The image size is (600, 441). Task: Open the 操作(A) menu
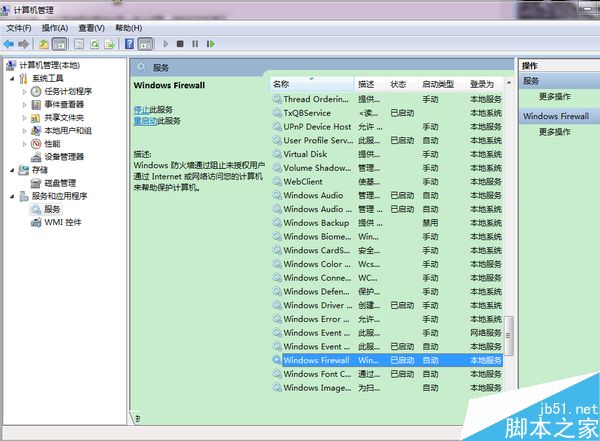pyautogui.click(x=55, y=28)
